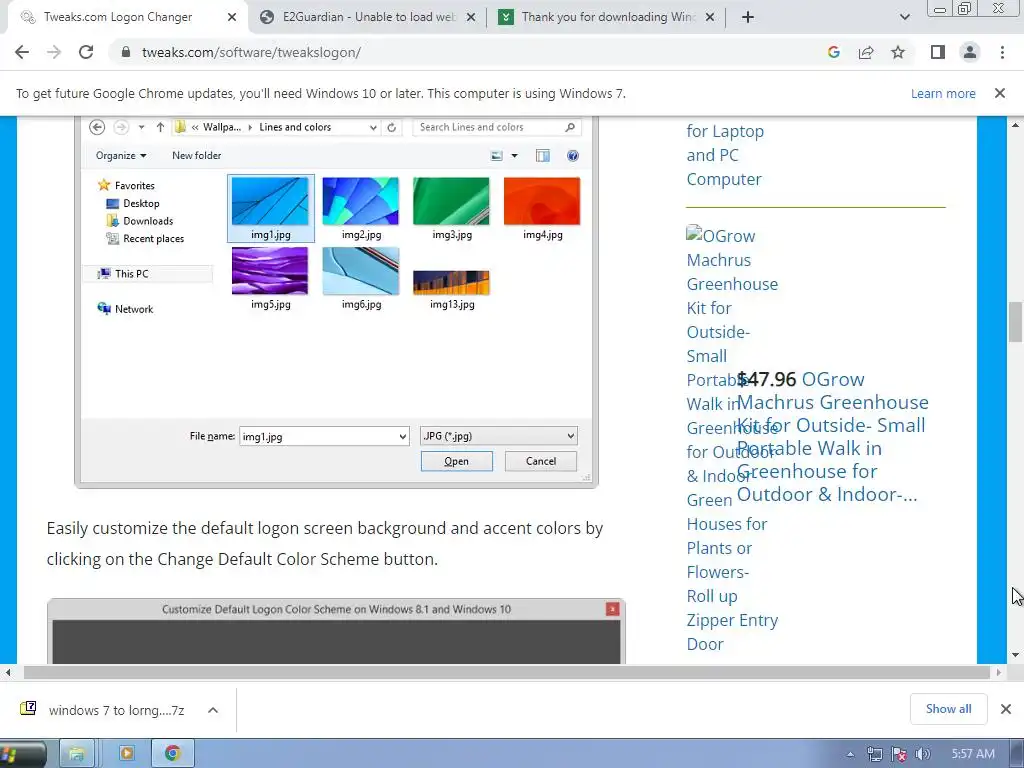Bookmark this page with the star icon
This screenshot has height=768, width=1024.
click(898, 52)
